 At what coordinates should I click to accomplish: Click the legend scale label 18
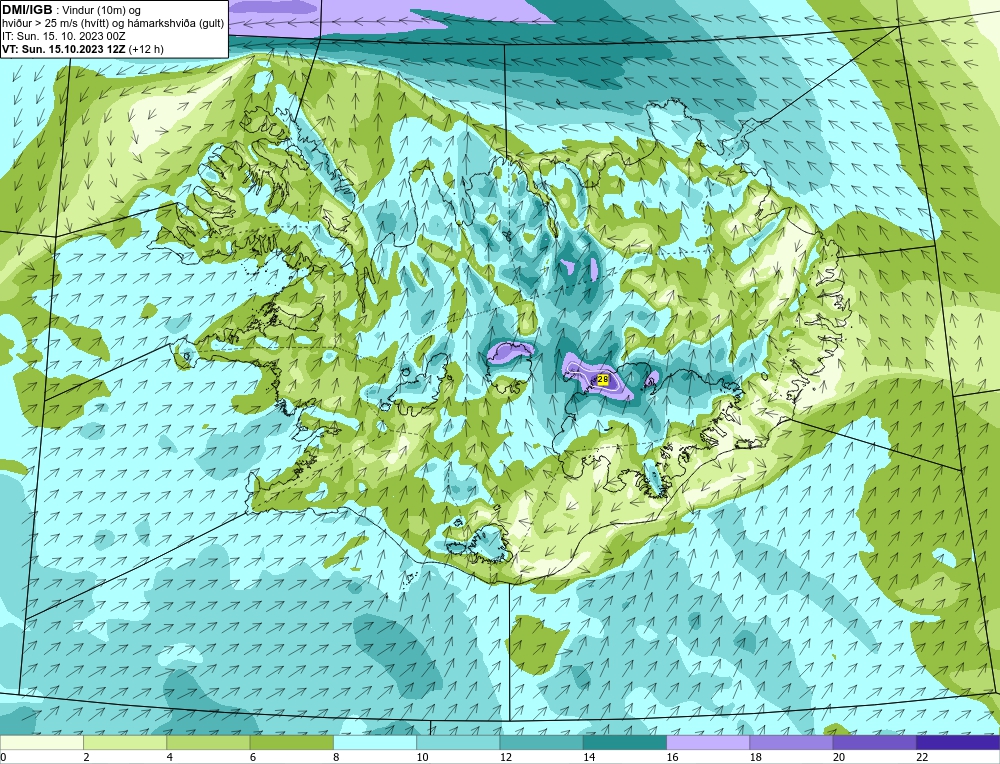point(755,757)
